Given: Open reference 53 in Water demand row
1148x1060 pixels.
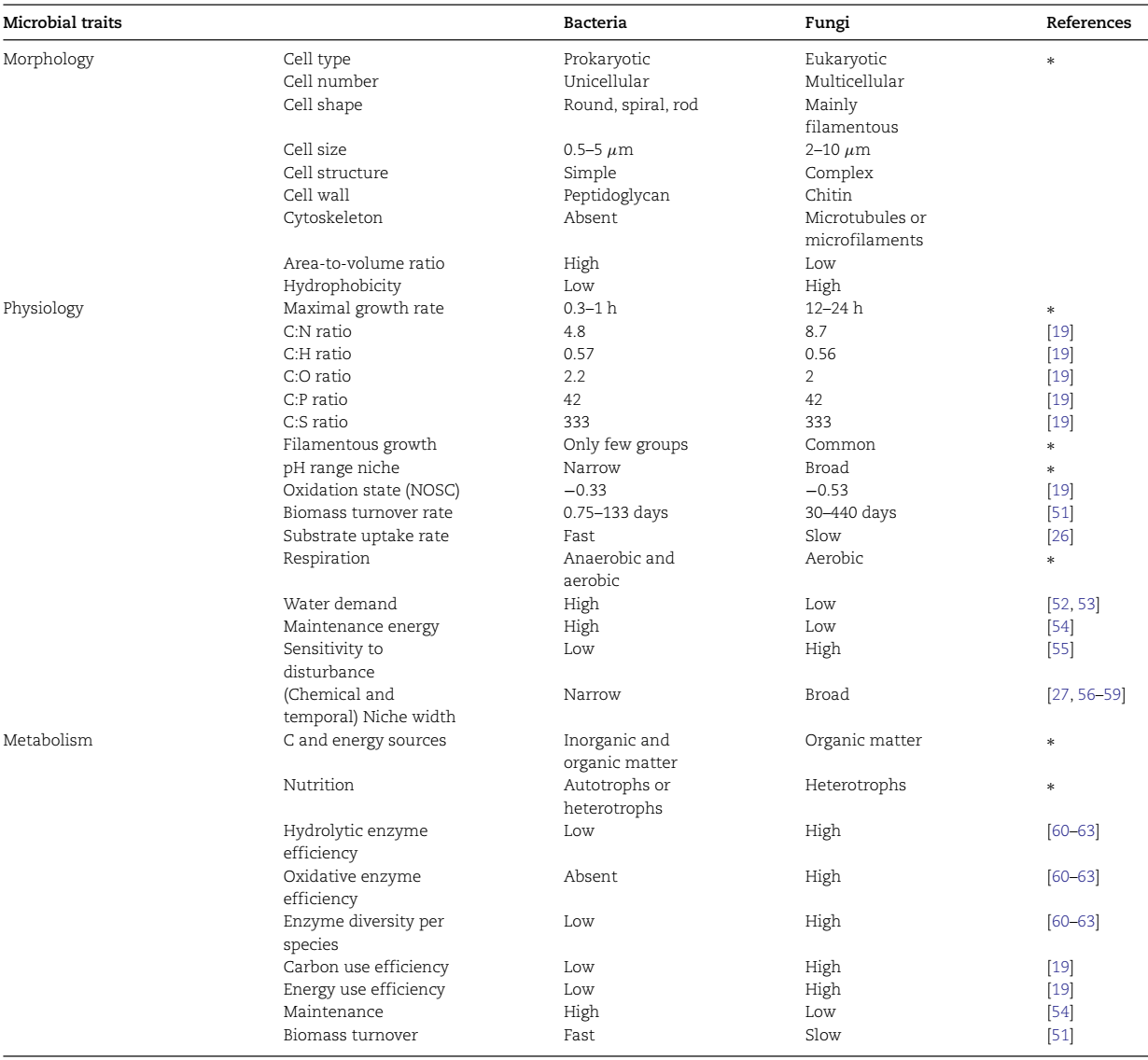Looking at the screenshot, I should coord(1086,604).
